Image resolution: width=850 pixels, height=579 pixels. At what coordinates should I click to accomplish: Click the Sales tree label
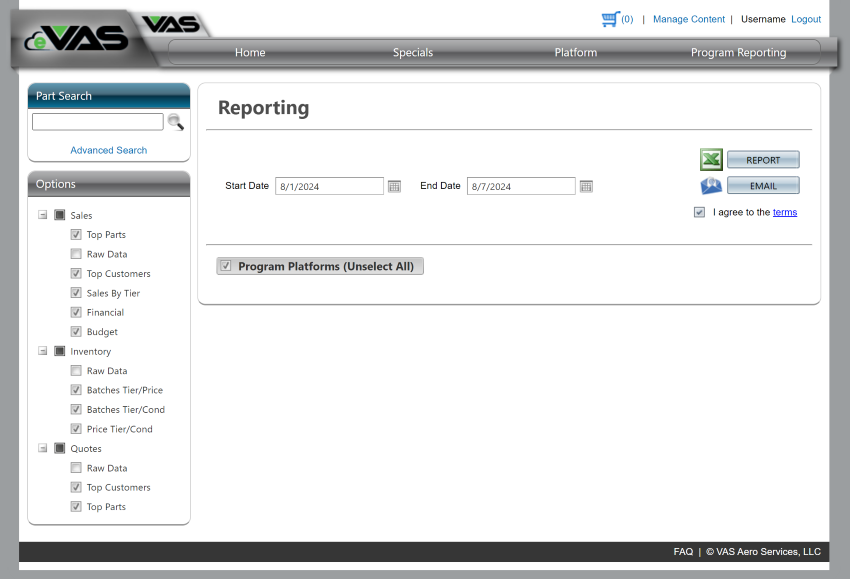[x=81, y=215]
